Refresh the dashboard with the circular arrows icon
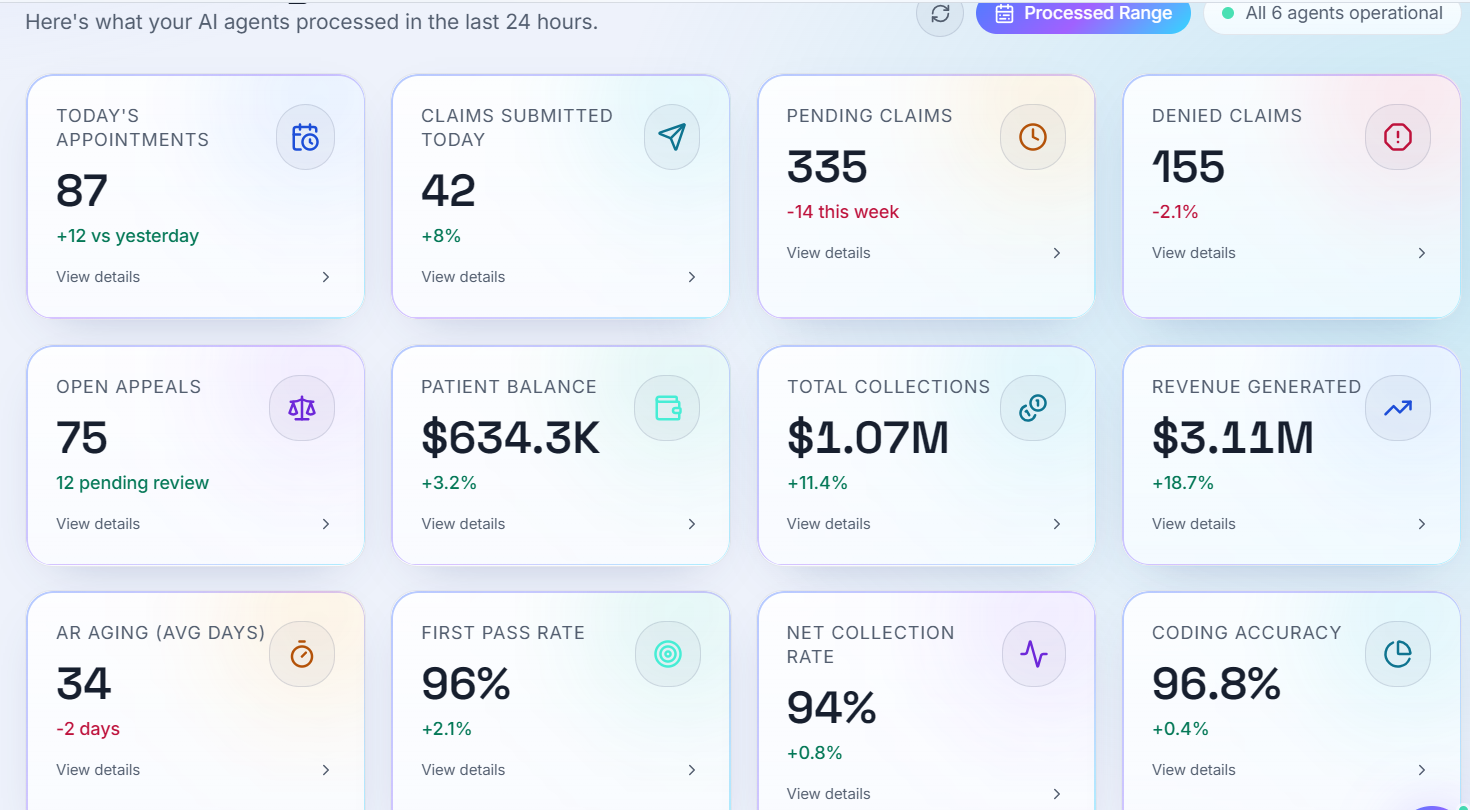Image resolution: width=1470 pixels, height=810 pixels. [x=940, y=14]
